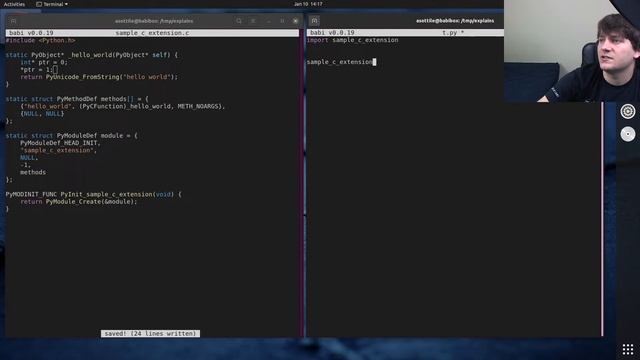This screenshot has height=360, width=640.
Task: Click the 'babi v0.0.19' label in left editor
Action: click(x=31, y=33)
